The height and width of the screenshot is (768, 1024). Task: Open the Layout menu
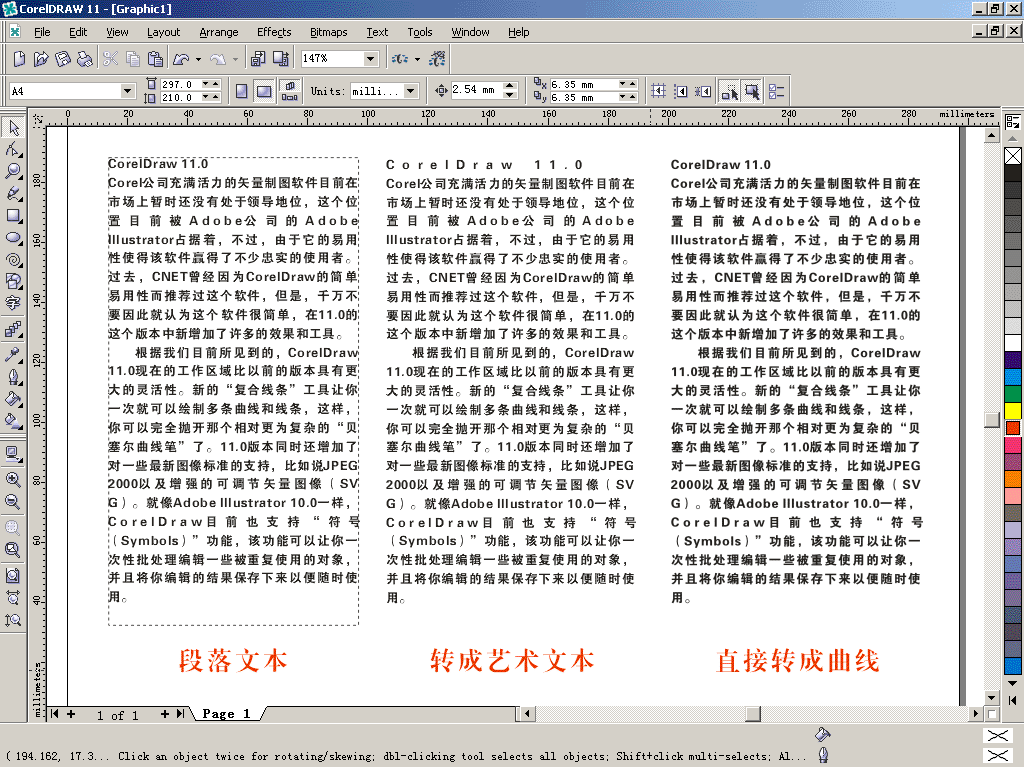pos(163,32)
